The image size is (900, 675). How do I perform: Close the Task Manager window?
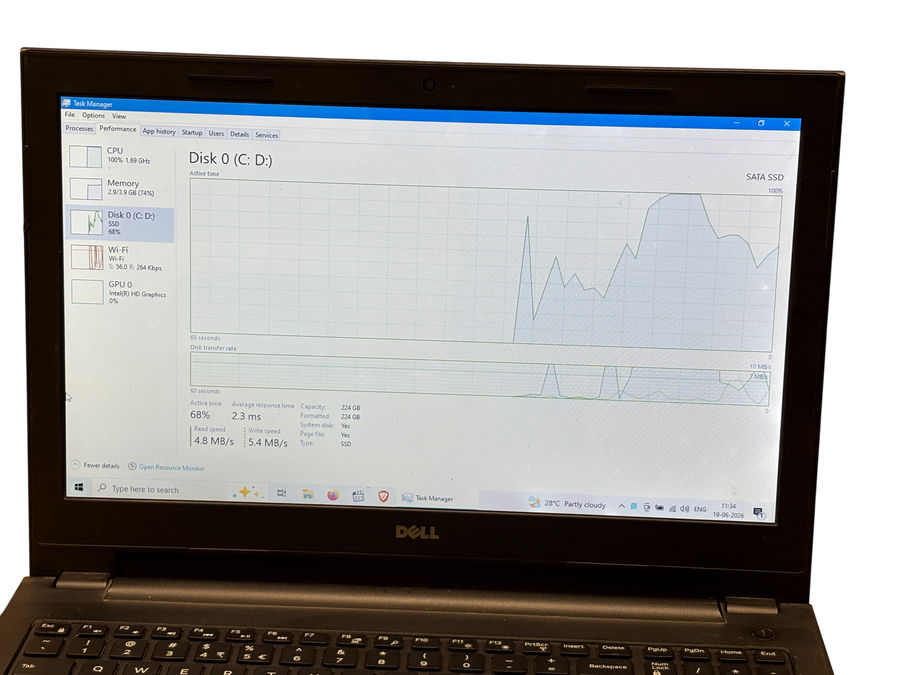tap(787, 123)
